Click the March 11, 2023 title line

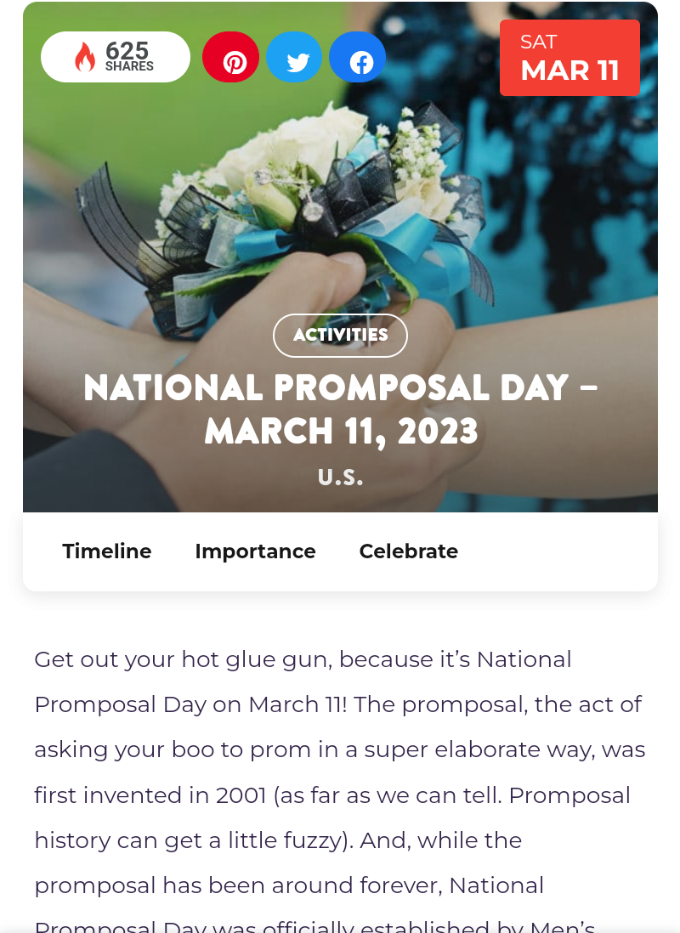tap(341, 432)
